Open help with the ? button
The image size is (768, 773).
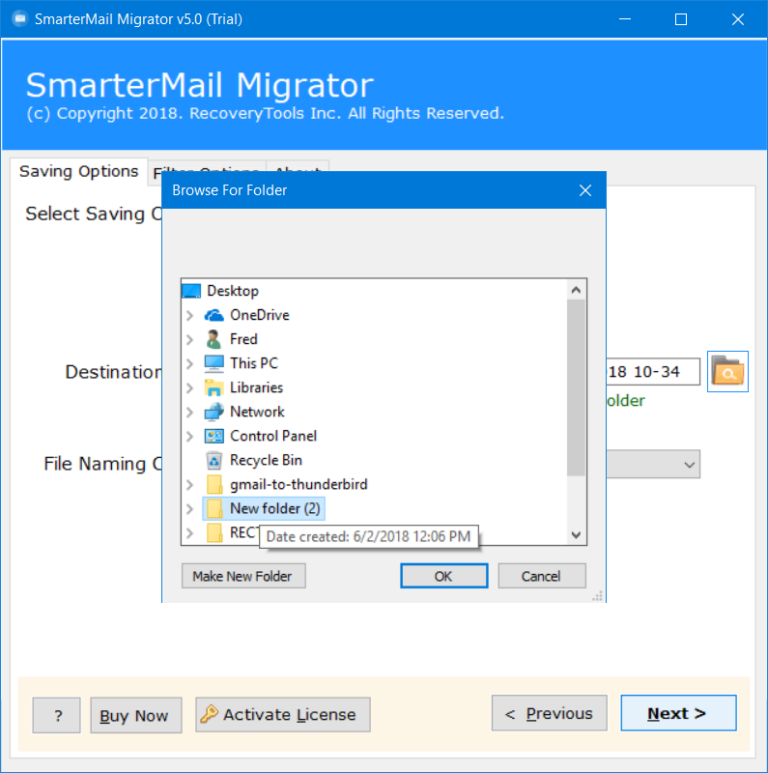click(57, 715)
